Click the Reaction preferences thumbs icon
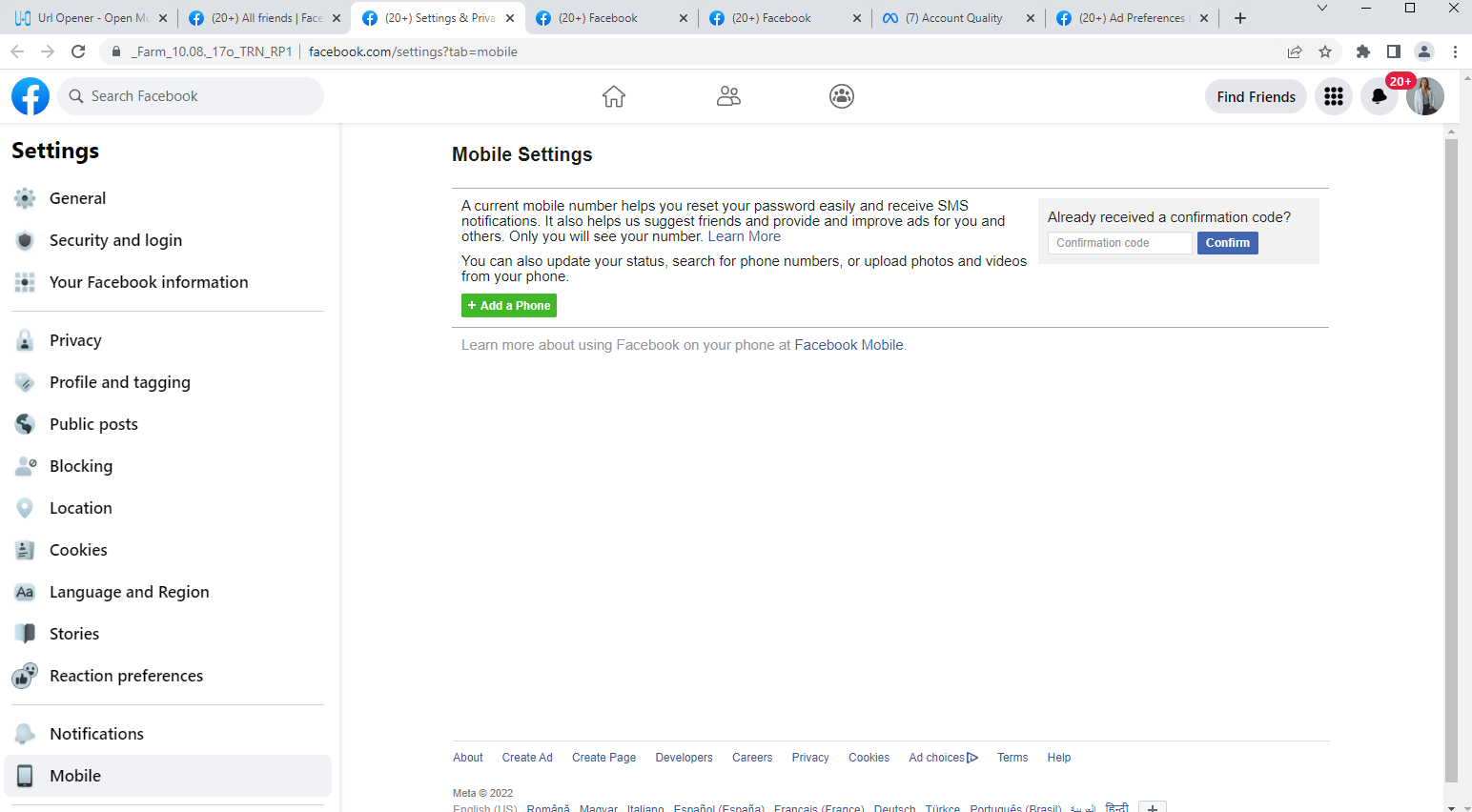The image size is (1472, 812). tap(25, 676)
